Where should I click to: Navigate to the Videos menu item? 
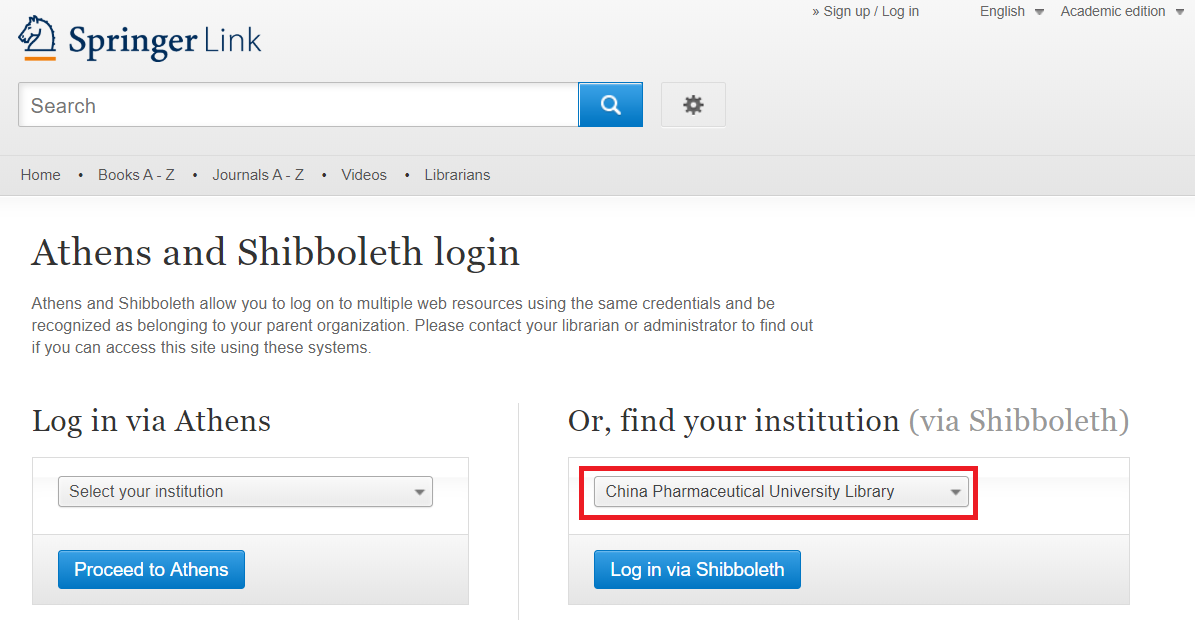pyautogui.click(x=364, y=175)
